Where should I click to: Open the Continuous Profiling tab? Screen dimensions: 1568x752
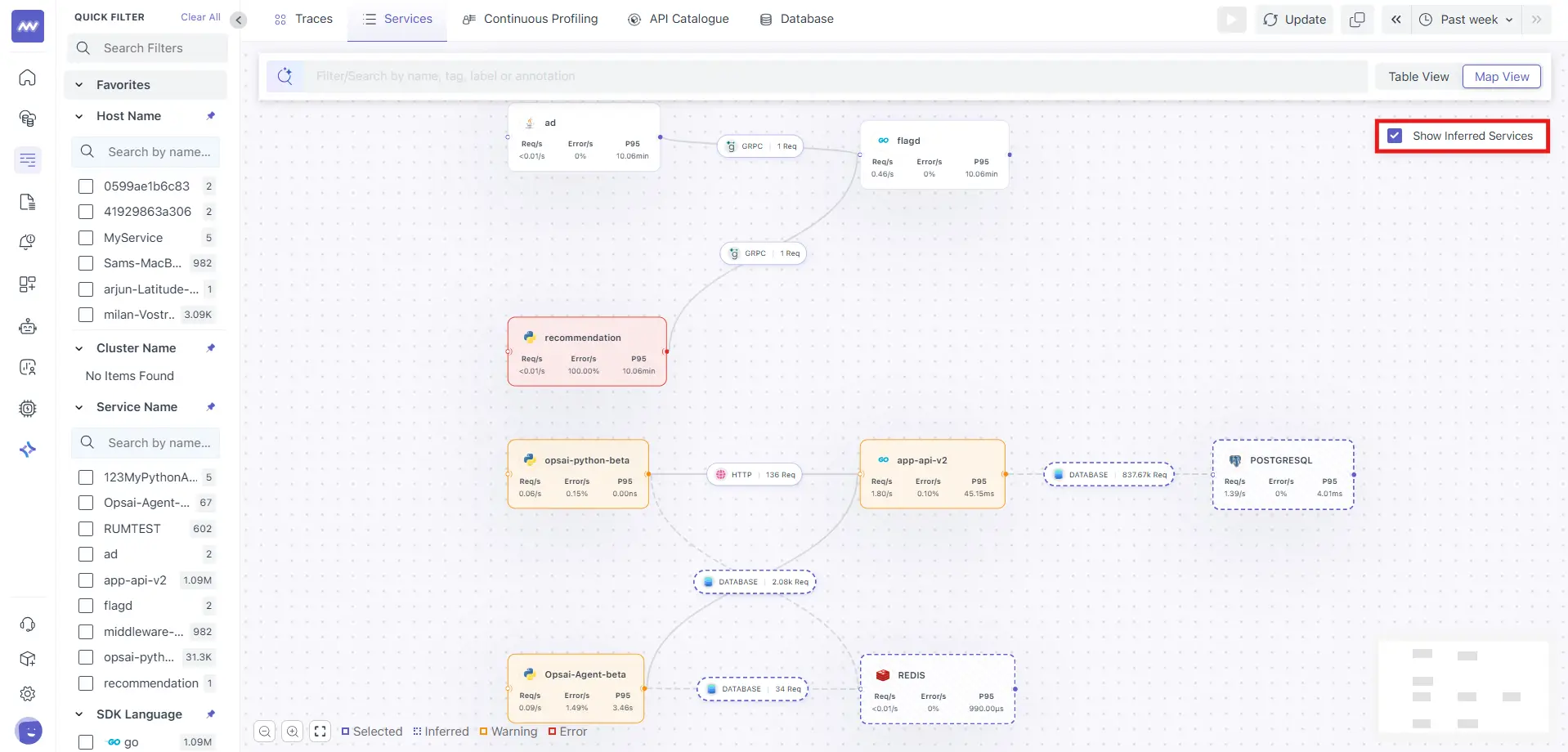coord(530,19)
